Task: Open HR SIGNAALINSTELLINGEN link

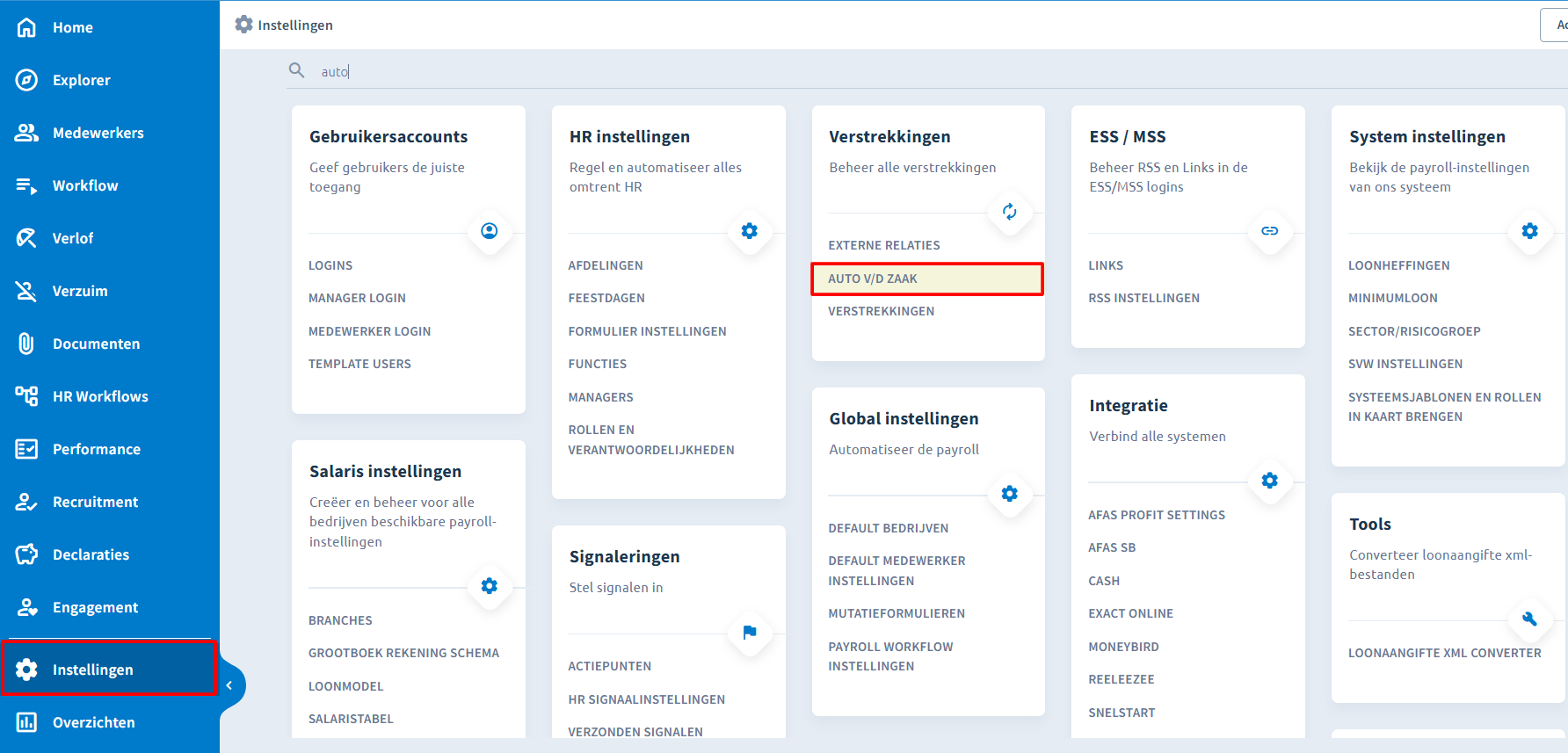Action: (647, 699)
